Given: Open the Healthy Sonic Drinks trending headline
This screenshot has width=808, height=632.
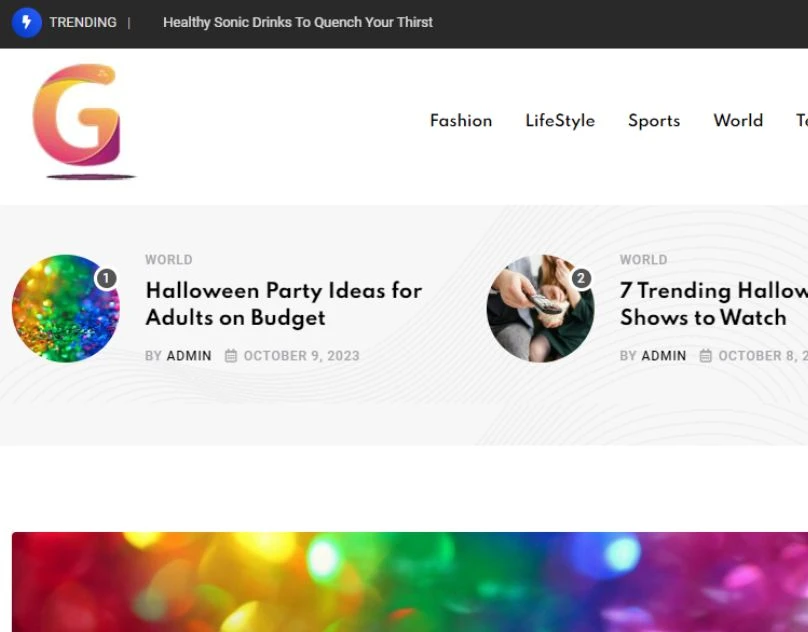Looking at the screenshot, I should coord(298,22).
